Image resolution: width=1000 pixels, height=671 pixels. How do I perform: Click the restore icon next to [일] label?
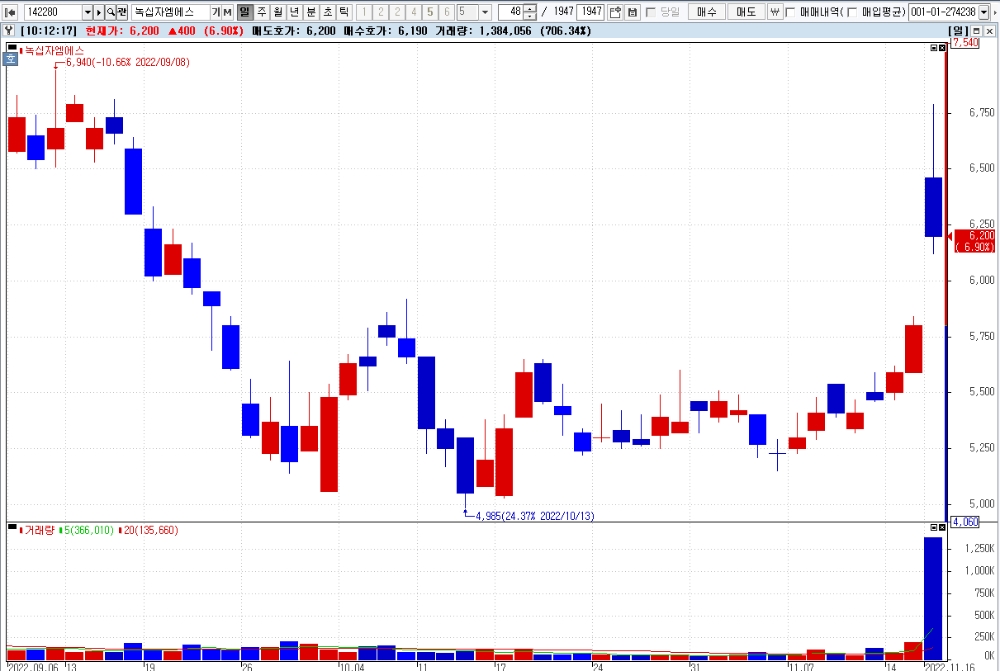pos(976,30)
